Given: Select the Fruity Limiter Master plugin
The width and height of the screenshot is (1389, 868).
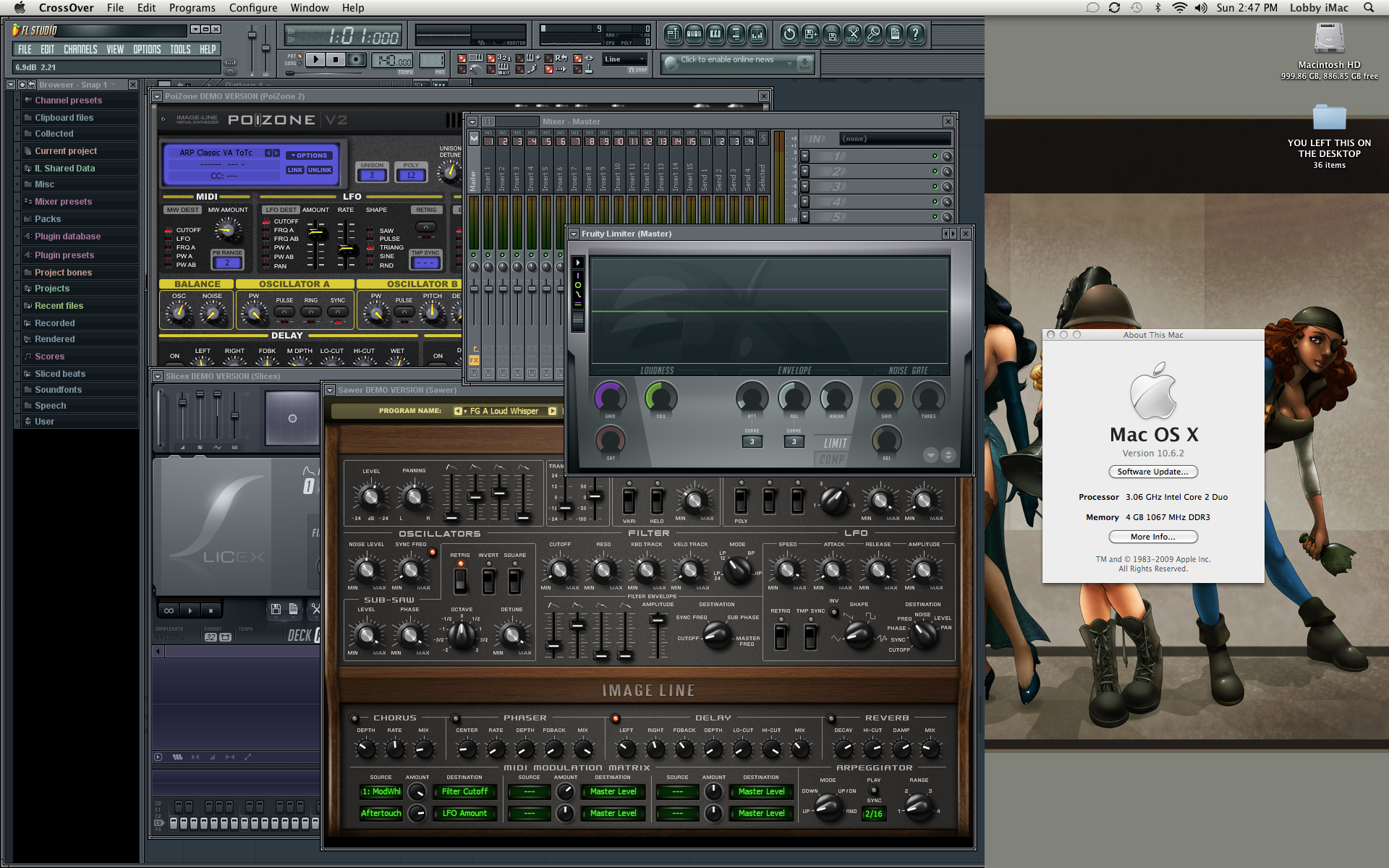Looking at the screenshot, I should coord(624,232).
